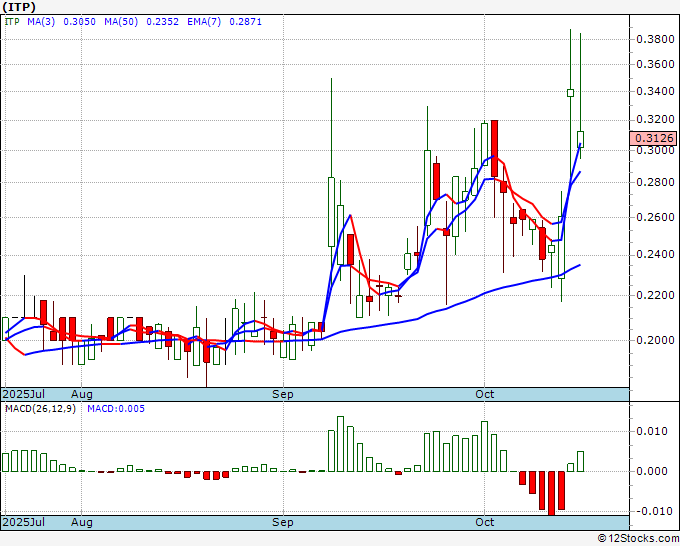Click Aug on the price chart time axis

tap(82, 394)
